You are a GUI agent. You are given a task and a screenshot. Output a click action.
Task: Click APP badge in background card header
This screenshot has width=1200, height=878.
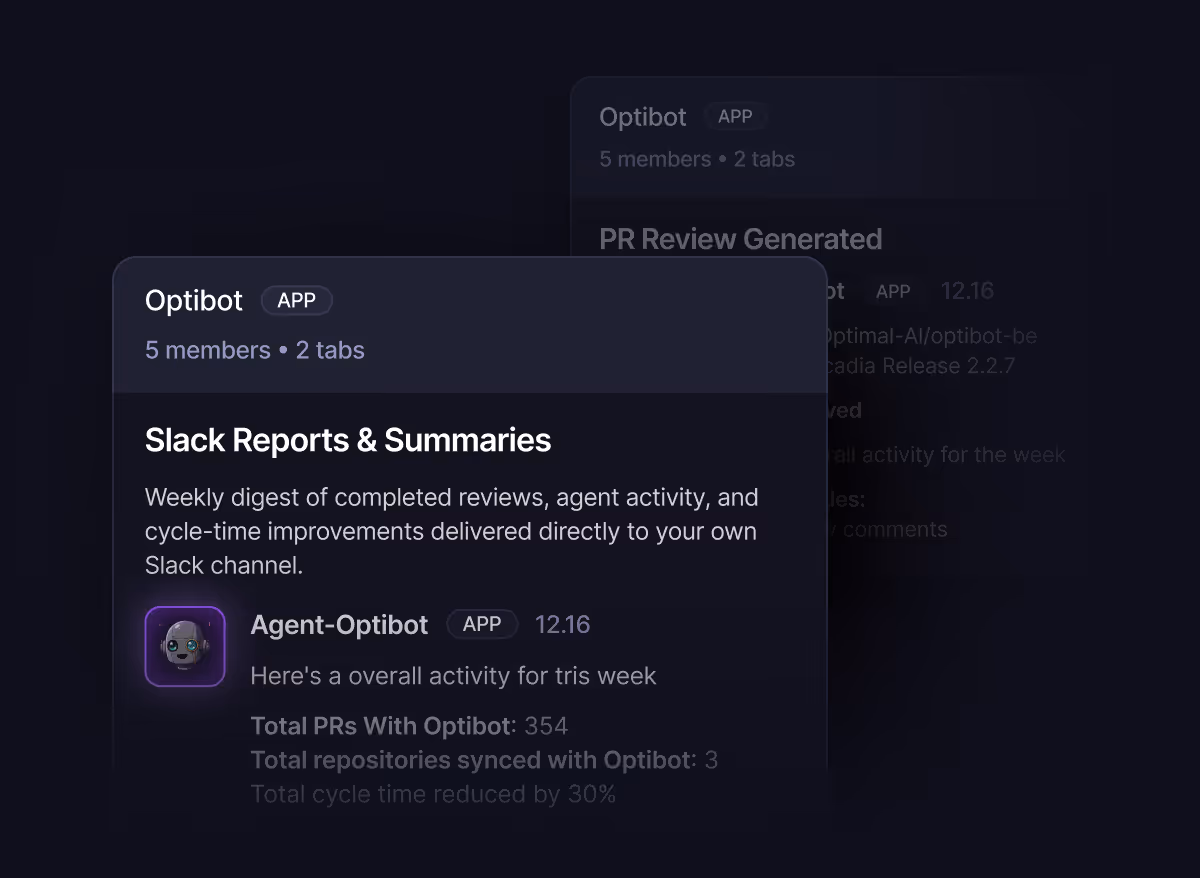click(x=735, y=116)
